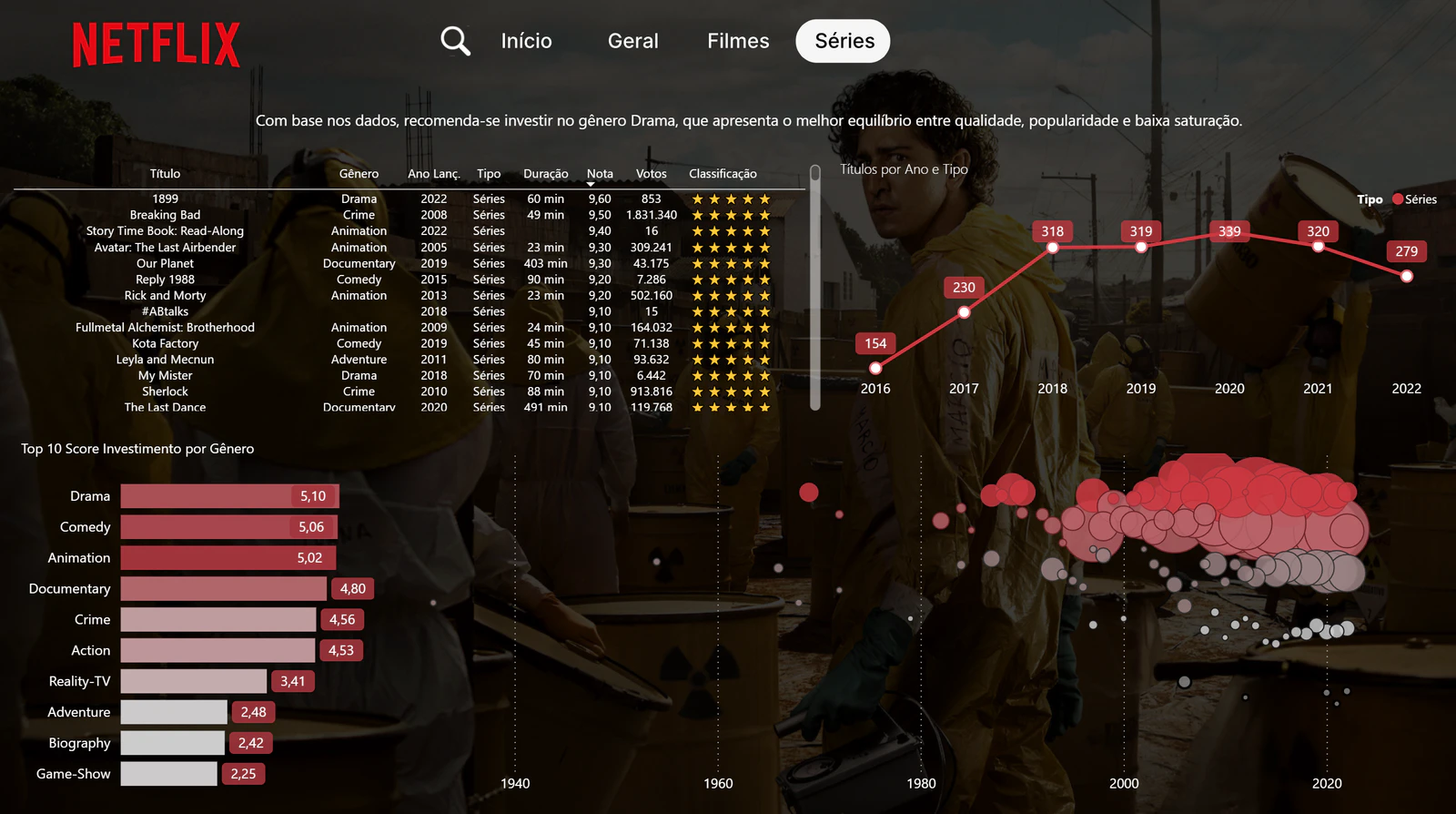Click Avatar: The Last Airbender title
Screen dimensions: 1456x814
pyautogui.click(x=165, y=248)
